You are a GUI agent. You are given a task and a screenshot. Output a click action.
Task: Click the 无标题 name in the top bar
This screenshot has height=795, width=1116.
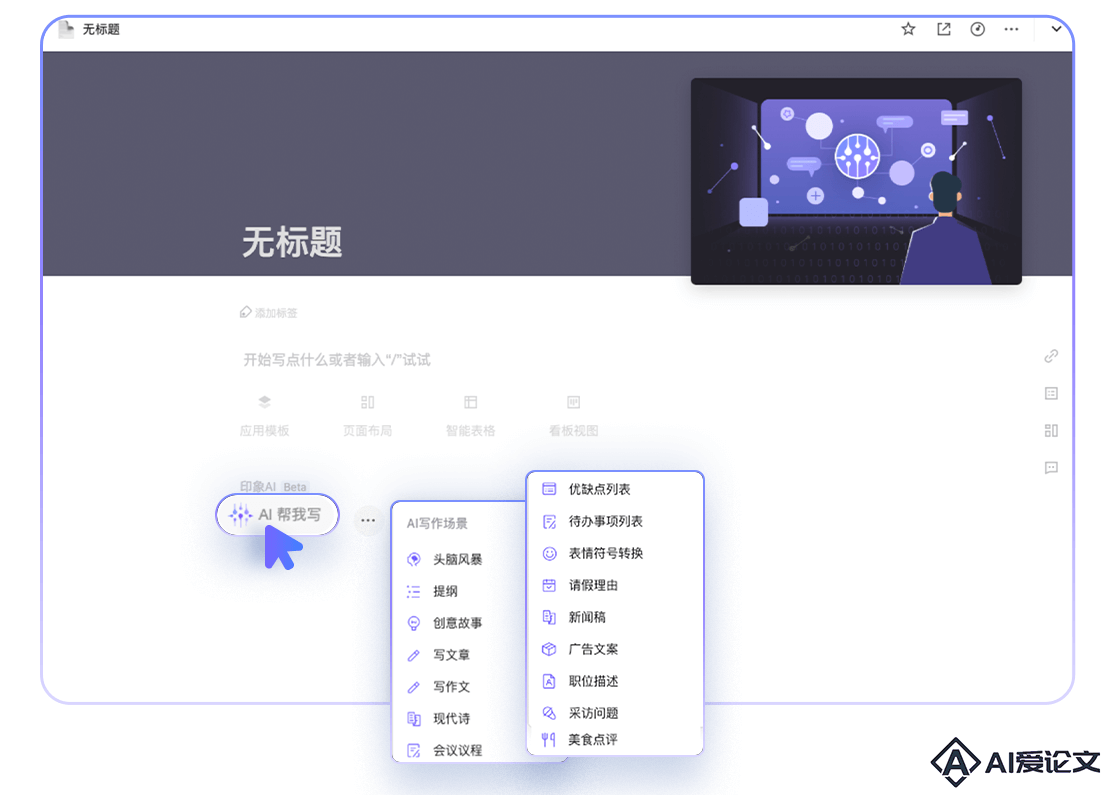point(101,29)
